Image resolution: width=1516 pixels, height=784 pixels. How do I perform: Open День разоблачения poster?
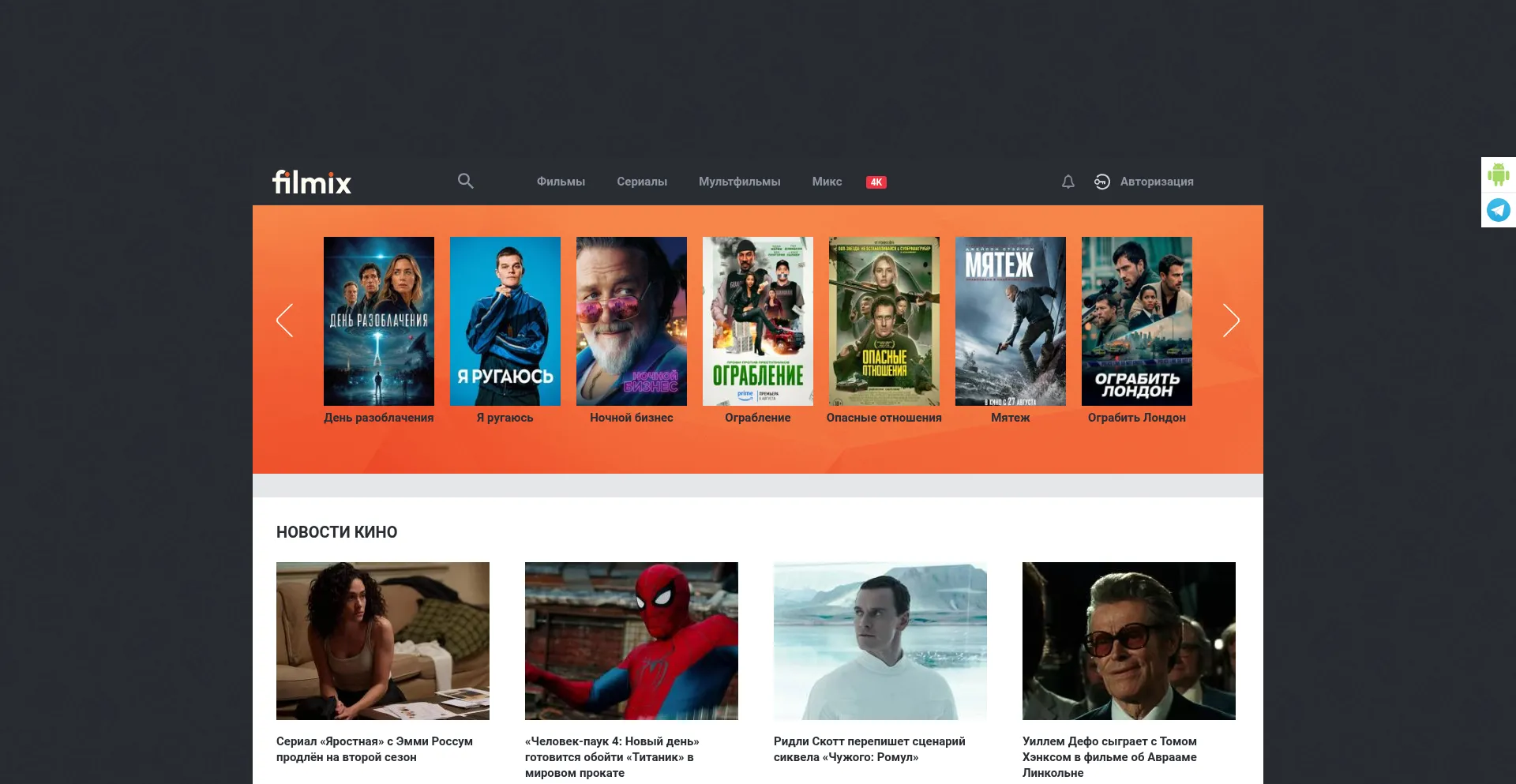[379, 321]
